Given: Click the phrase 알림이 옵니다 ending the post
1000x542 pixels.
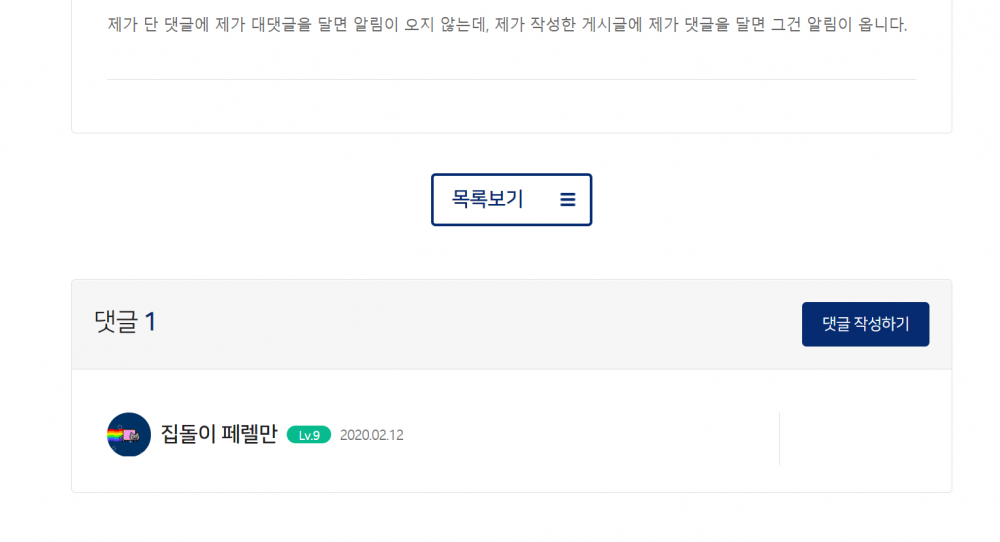Looking at the screenshot, I should pyautogui.click(x=857, y=24).
